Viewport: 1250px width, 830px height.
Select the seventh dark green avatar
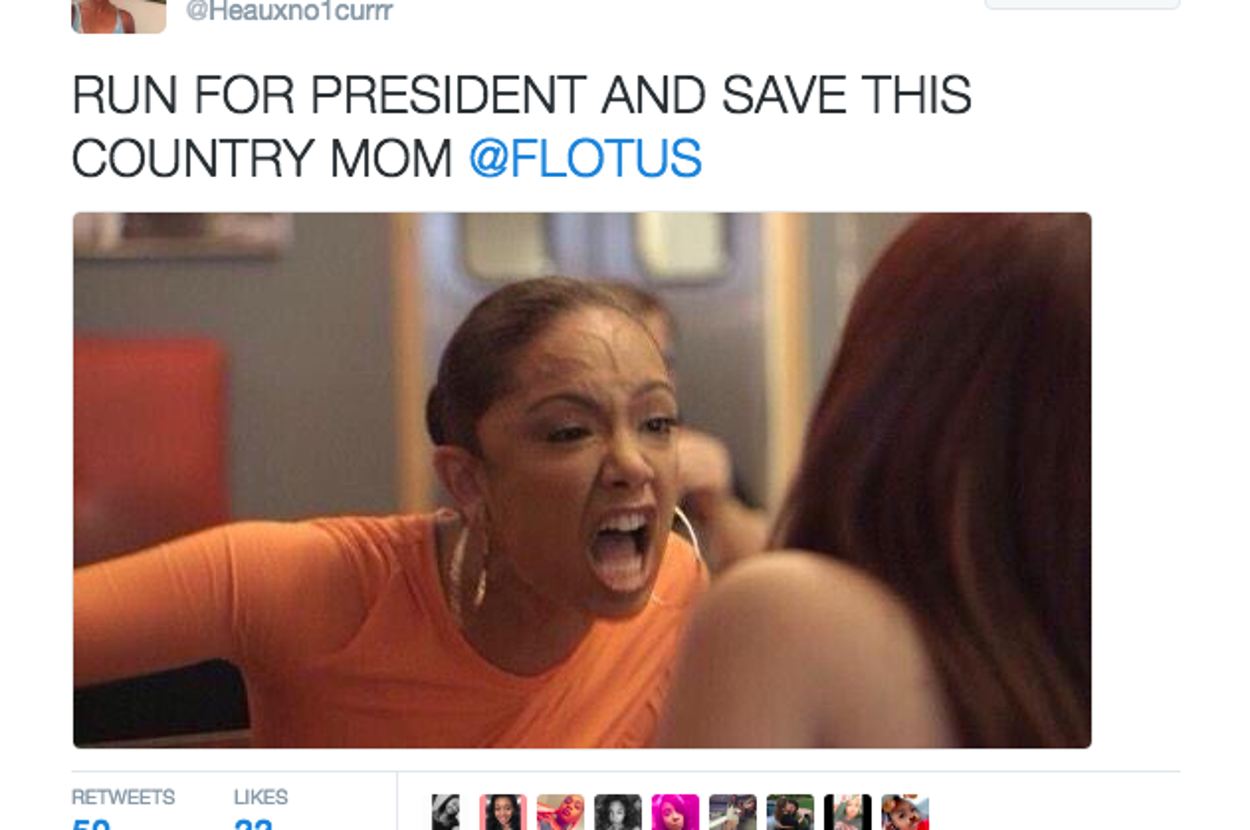790,812
